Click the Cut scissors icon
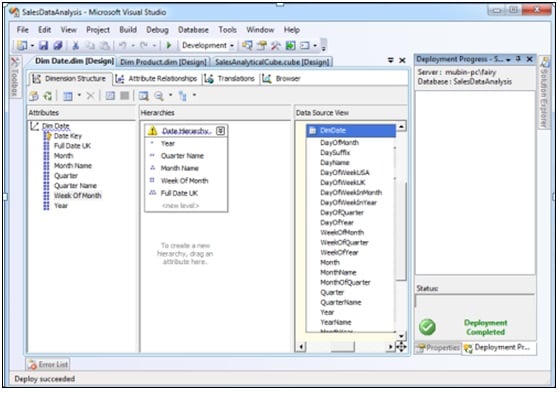Screen dimensions: 559x394 tap(76, 45)
